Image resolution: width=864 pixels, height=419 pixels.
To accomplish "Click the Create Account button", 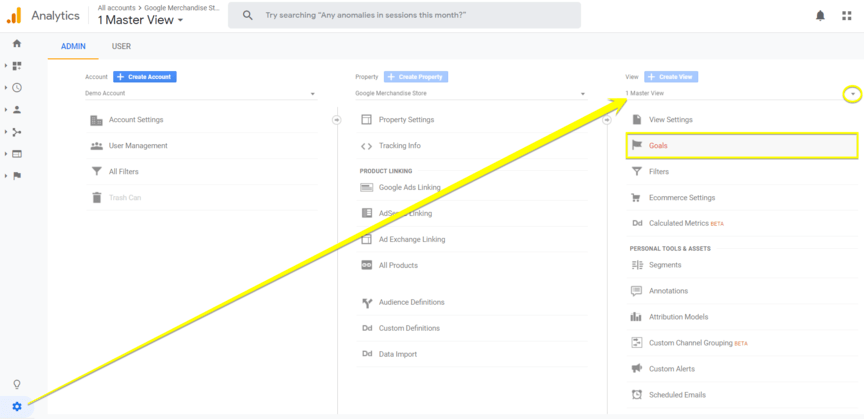I will (x=145, y=77).
